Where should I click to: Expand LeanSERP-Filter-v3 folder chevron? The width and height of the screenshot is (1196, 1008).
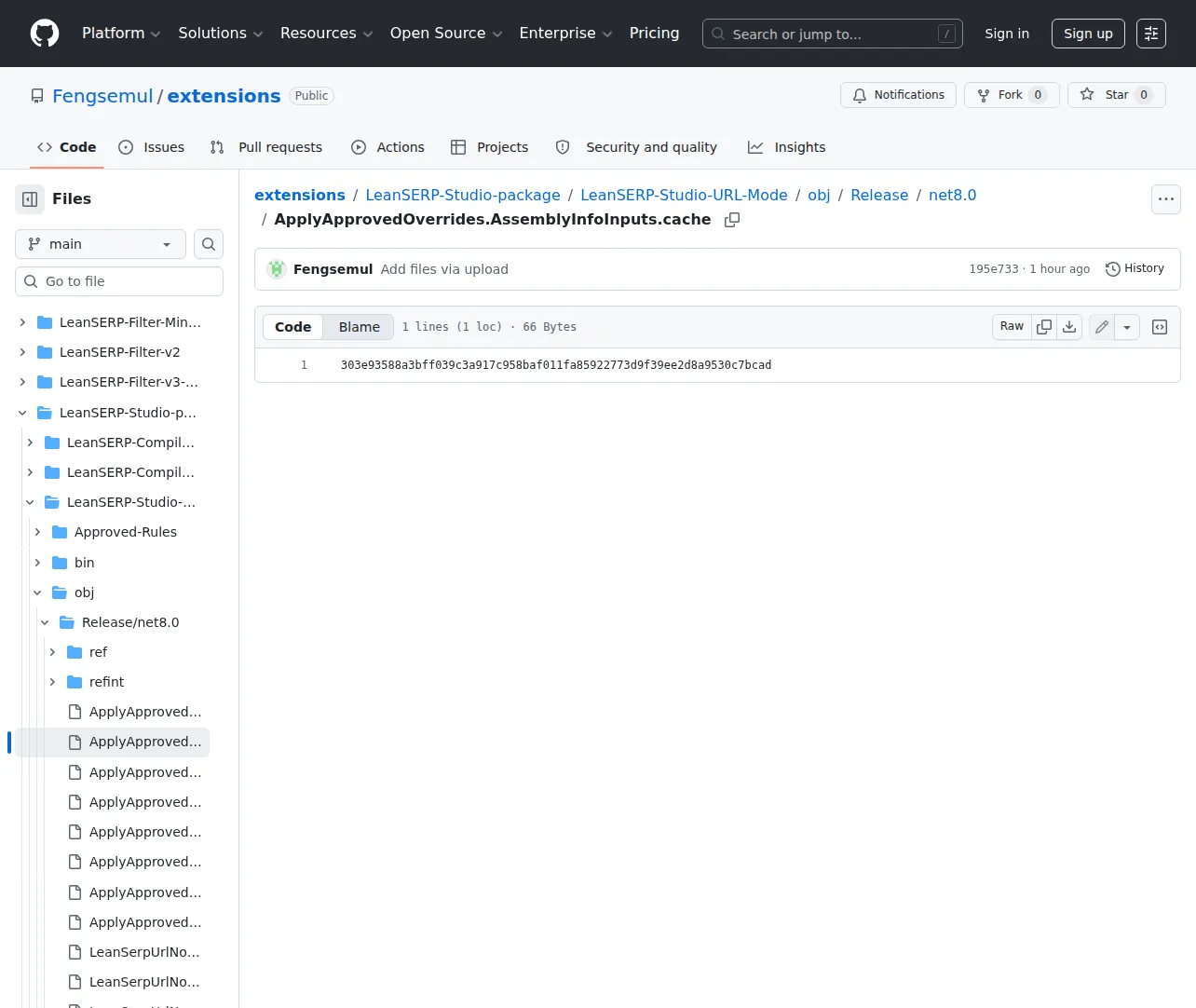pos(22,382)
